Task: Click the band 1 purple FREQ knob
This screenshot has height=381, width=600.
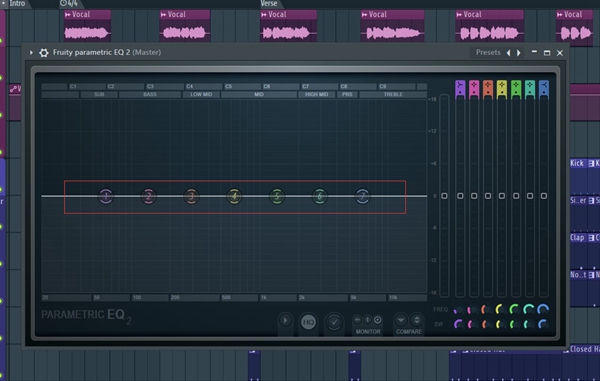Action: pyautogui.click(x=459, y=309)
